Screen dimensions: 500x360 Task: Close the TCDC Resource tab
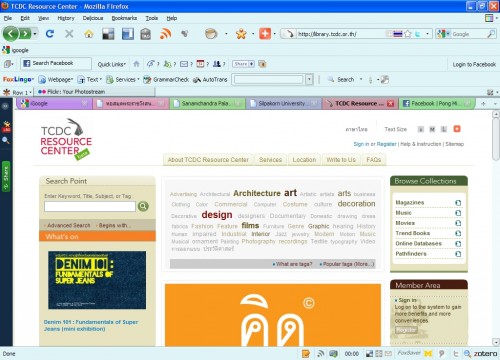tap(390, 104)
